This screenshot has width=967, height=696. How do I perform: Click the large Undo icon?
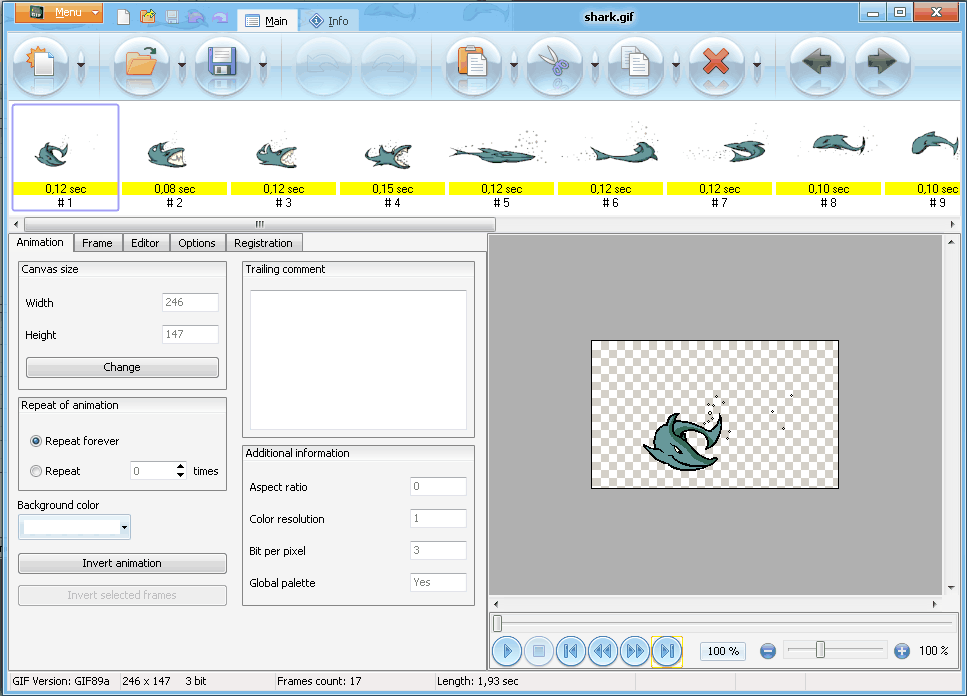pyautogui.click(x=324, y=64)
